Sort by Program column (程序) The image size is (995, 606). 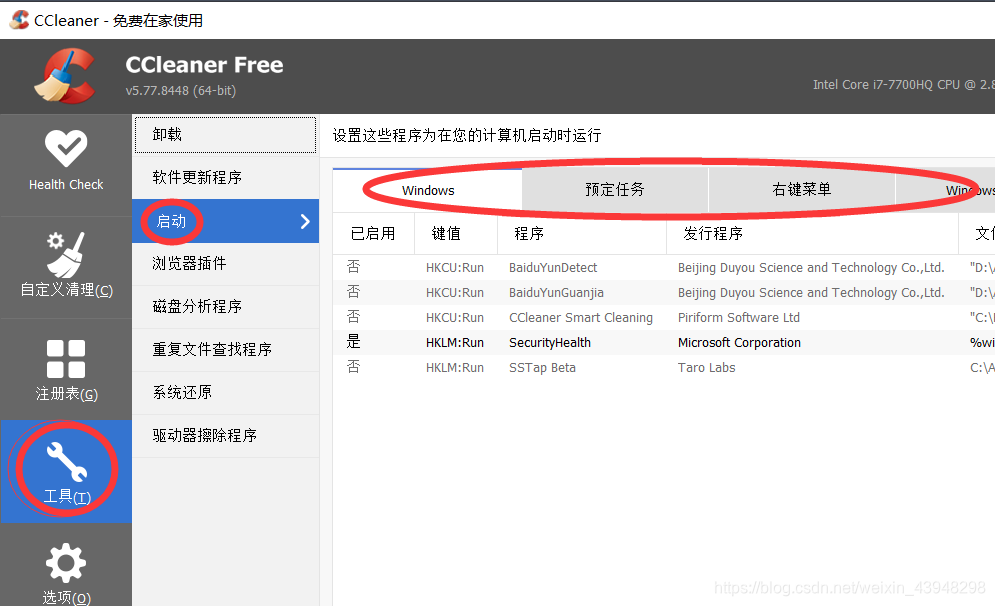[x=582, y=234]
